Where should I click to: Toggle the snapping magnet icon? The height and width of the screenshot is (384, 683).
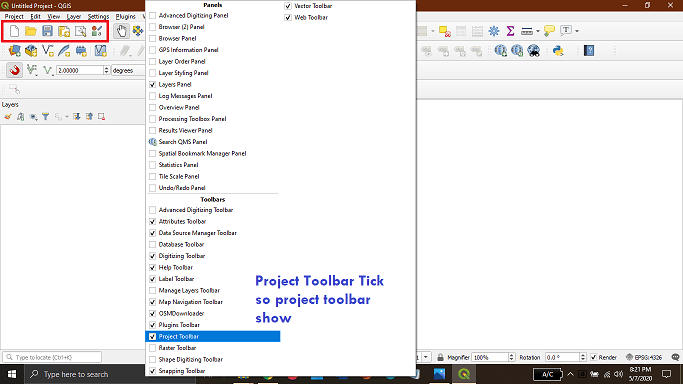click(14, 70)
